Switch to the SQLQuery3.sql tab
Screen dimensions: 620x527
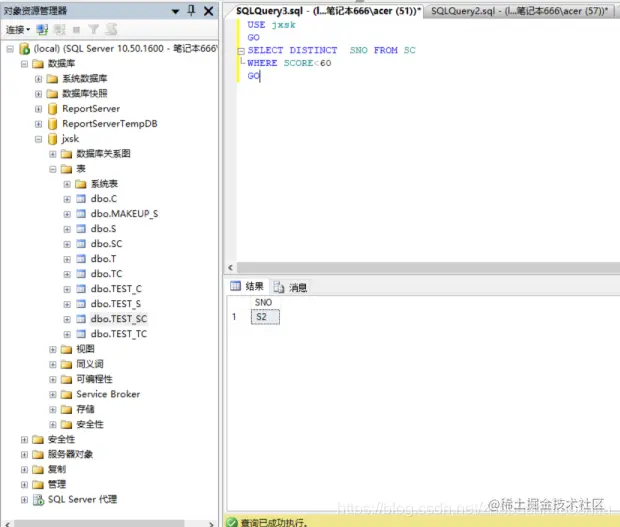328,11
